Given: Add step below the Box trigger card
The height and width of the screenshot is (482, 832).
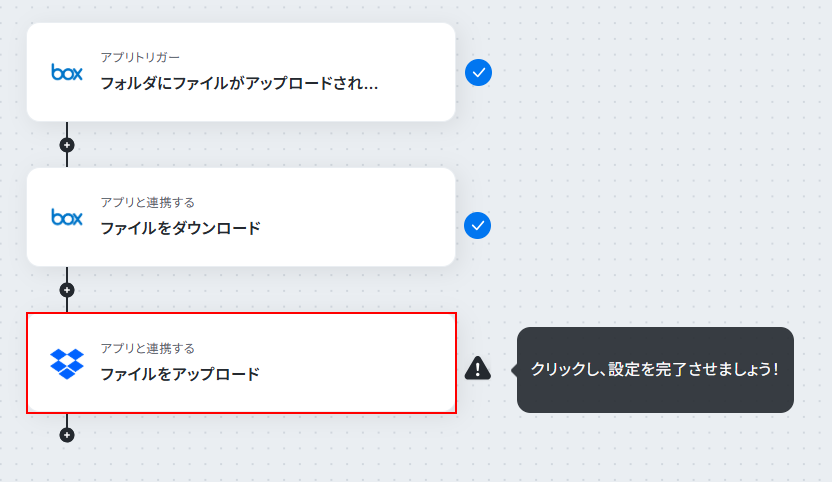Looking at the screenshot, I should (67, 145).
